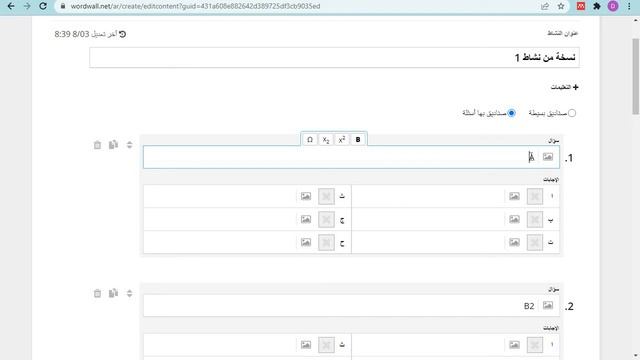Open the purple profile avatar
This screenshot has width=640, height=360.
point(613,6)
